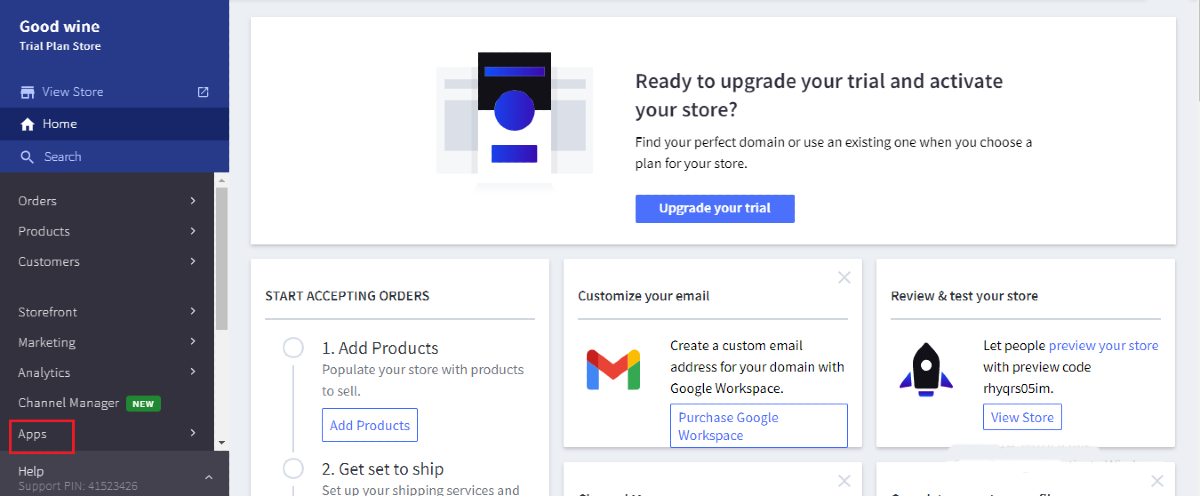Viewport: 1200px width, 496px height.
Task: Toggle the Add Products step circle
Action: [x=293, y=348]
